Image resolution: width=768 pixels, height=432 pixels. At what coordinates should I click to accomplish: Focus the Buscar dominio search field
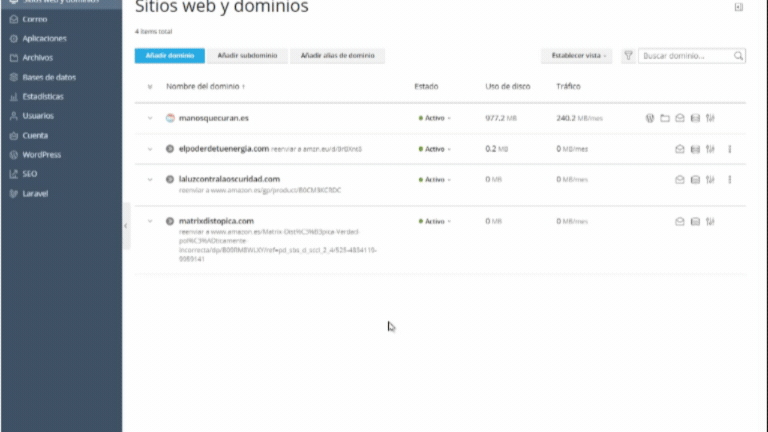(x=686, y=56)
